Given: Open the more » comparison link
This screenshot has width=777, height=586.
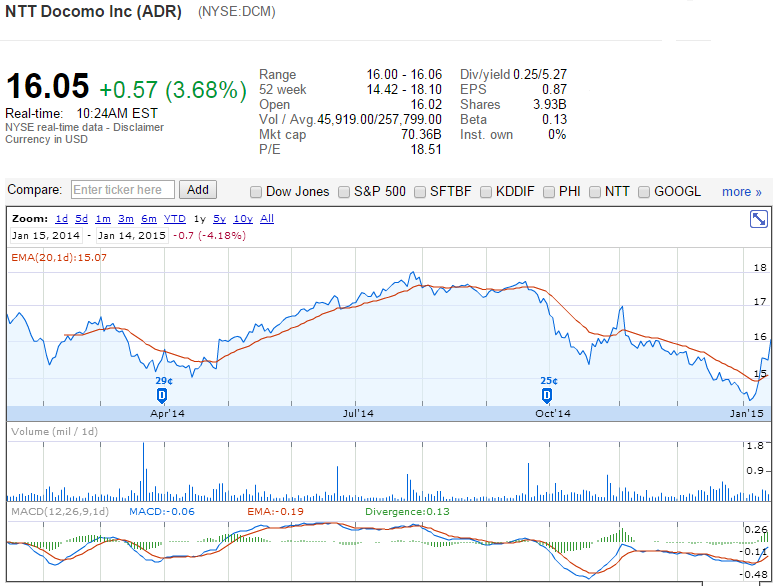Looking at the screenshot, I should click(741, 192).
